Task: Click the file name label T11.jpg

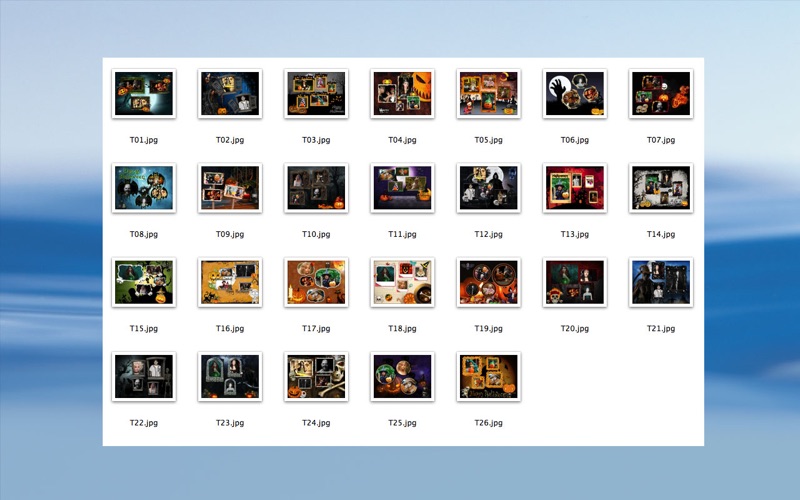Action: click(403, 234)
